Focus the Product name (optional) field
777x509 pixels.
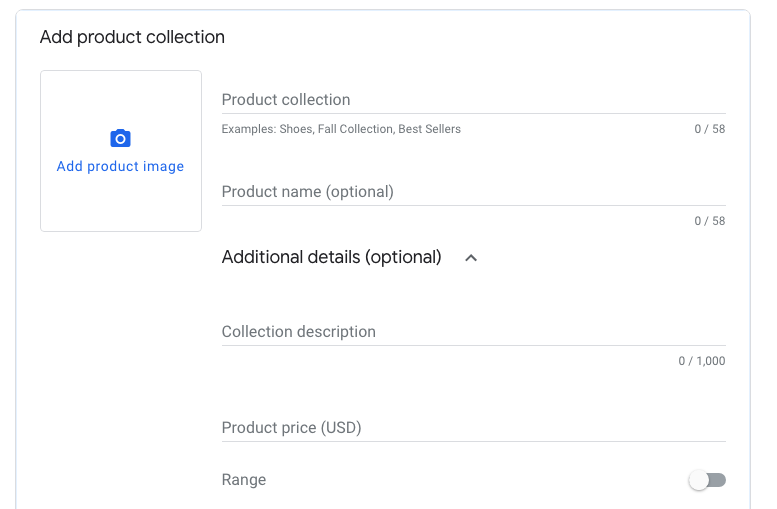pyautogui.click(x=472, y=192)
